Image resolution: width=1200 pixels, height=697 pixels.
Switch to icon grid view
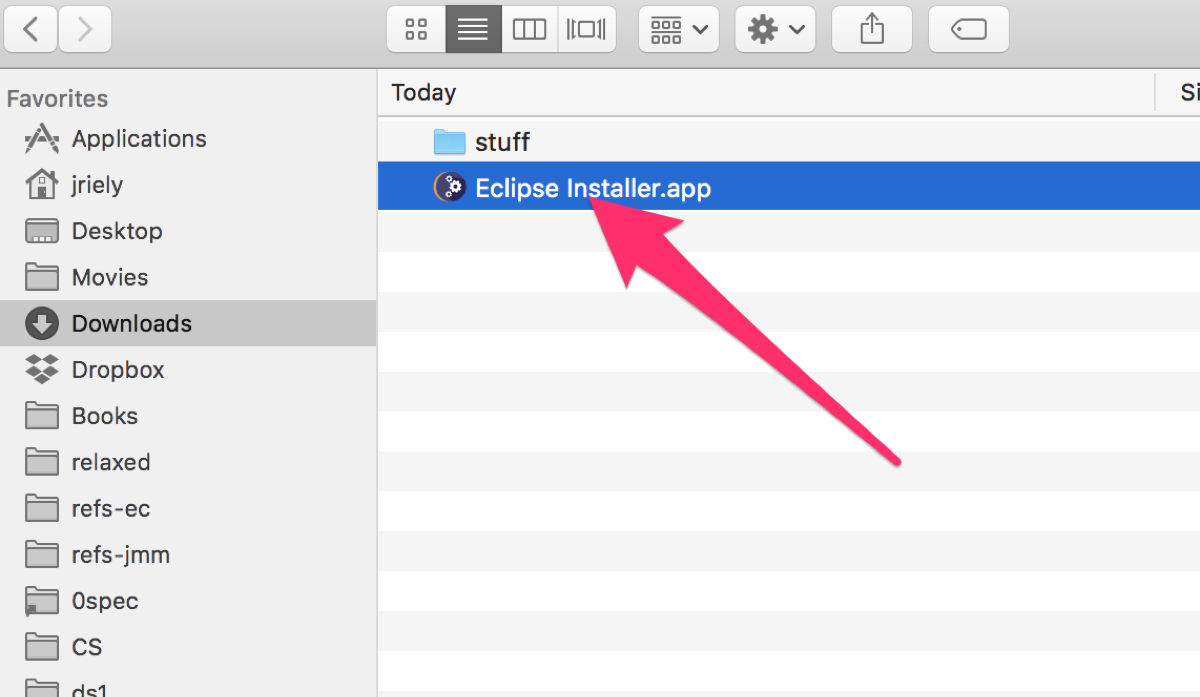point(416,29)
